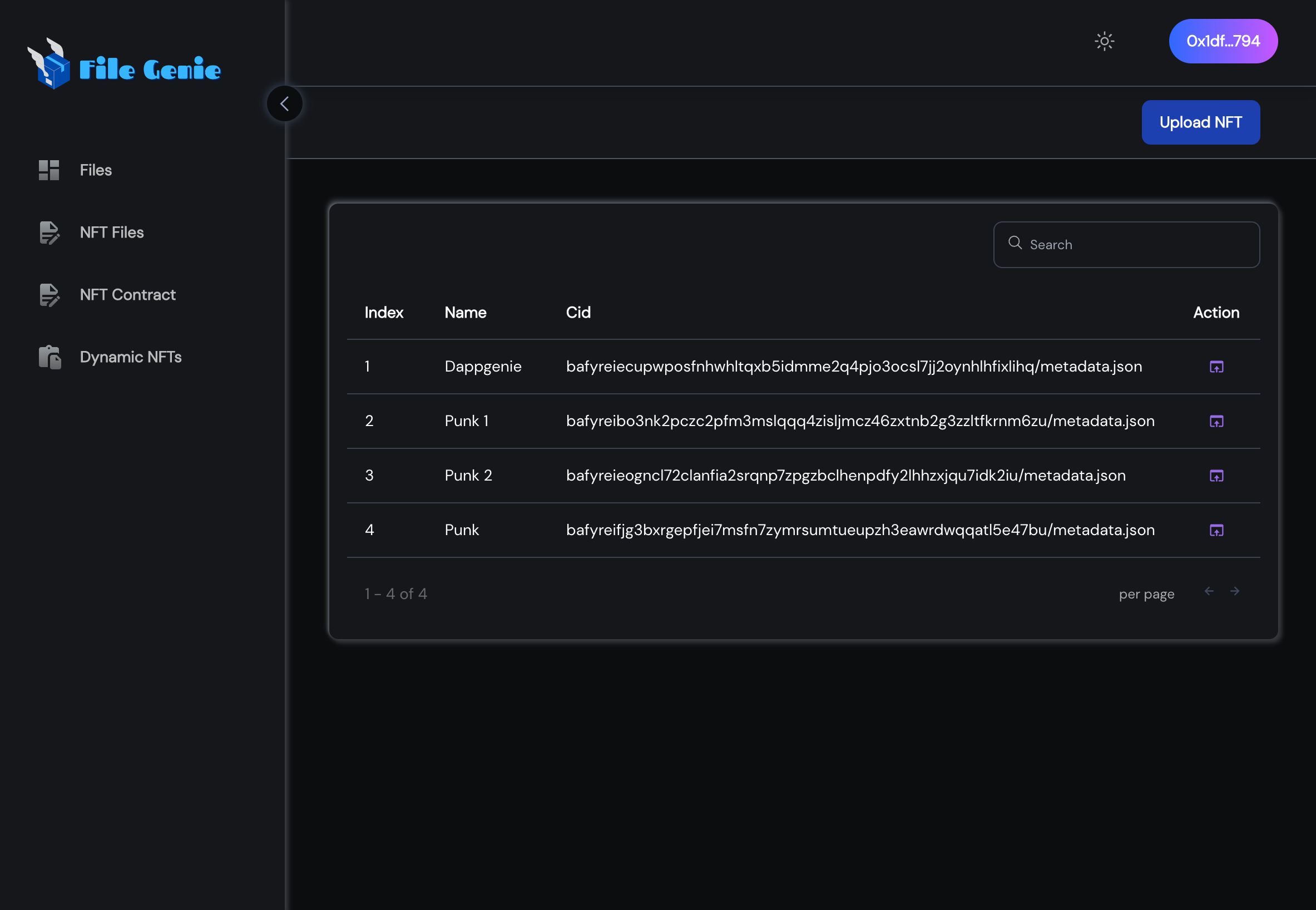This screenshot has height=910, width=1316.
Task: Click the Cid starting with bafyreieogncl72
Action: (846, 476)
